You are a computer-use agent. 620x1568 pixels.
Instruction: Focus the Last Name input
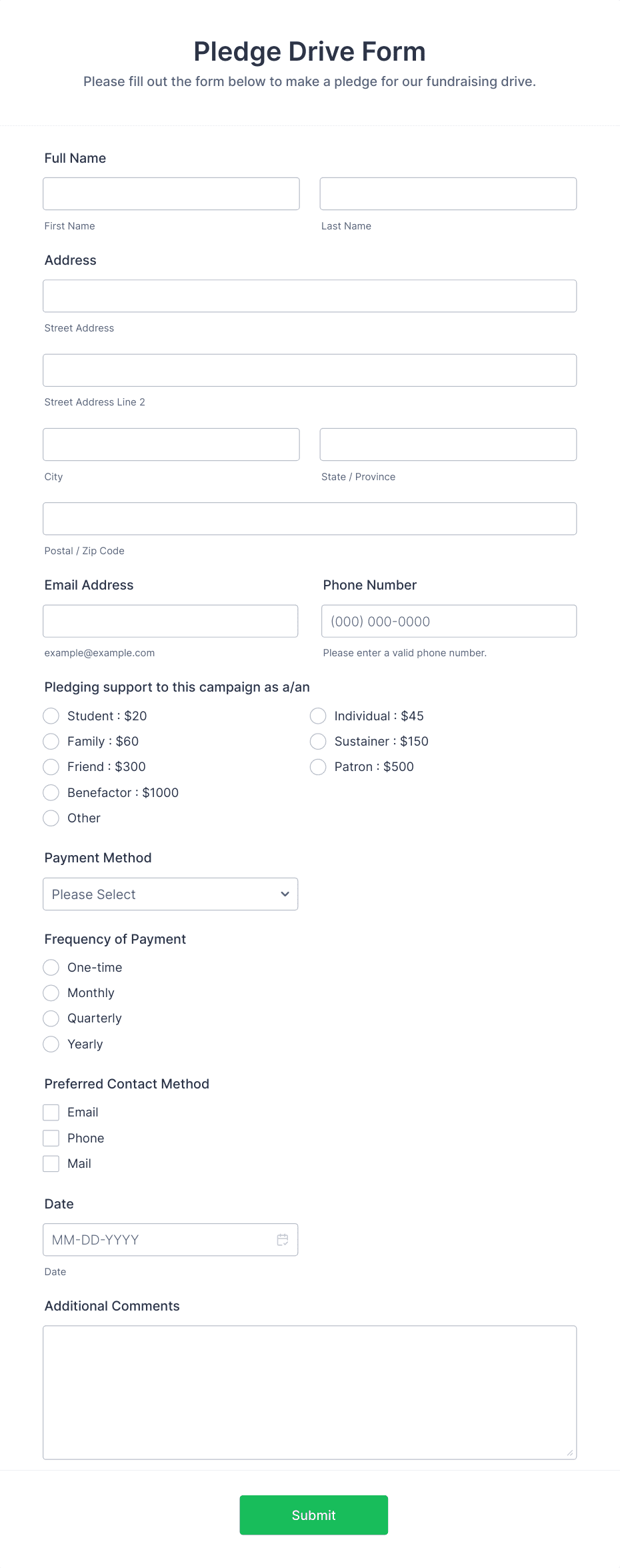pyautogui.click(x=447, y=193)
